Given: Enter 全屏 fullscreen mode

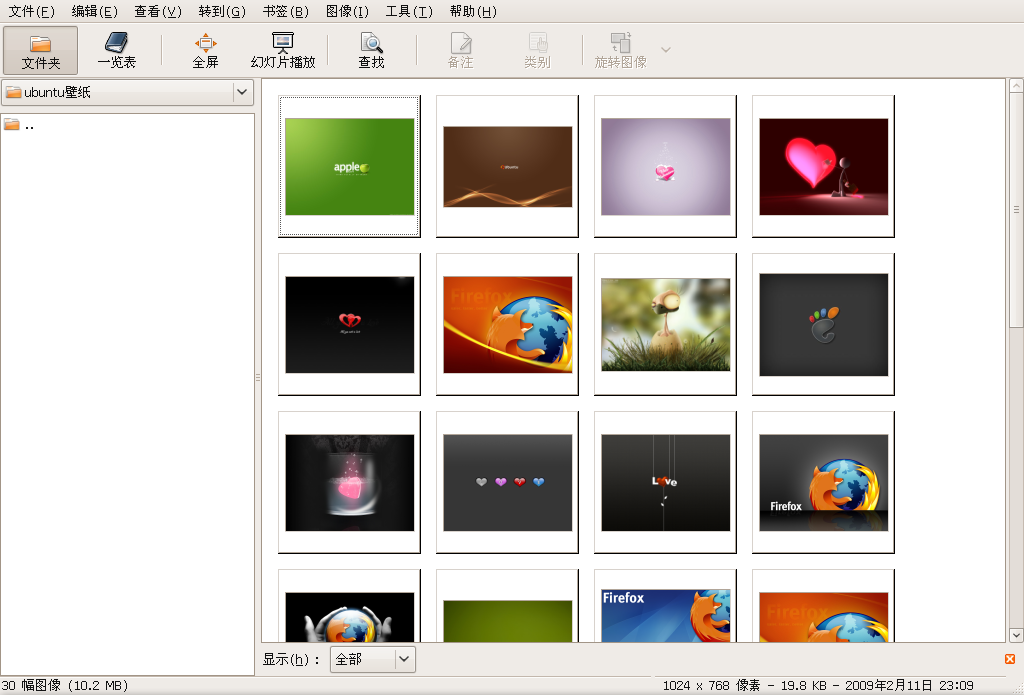Looking at the screenshot, I should (x=205, y=50).
